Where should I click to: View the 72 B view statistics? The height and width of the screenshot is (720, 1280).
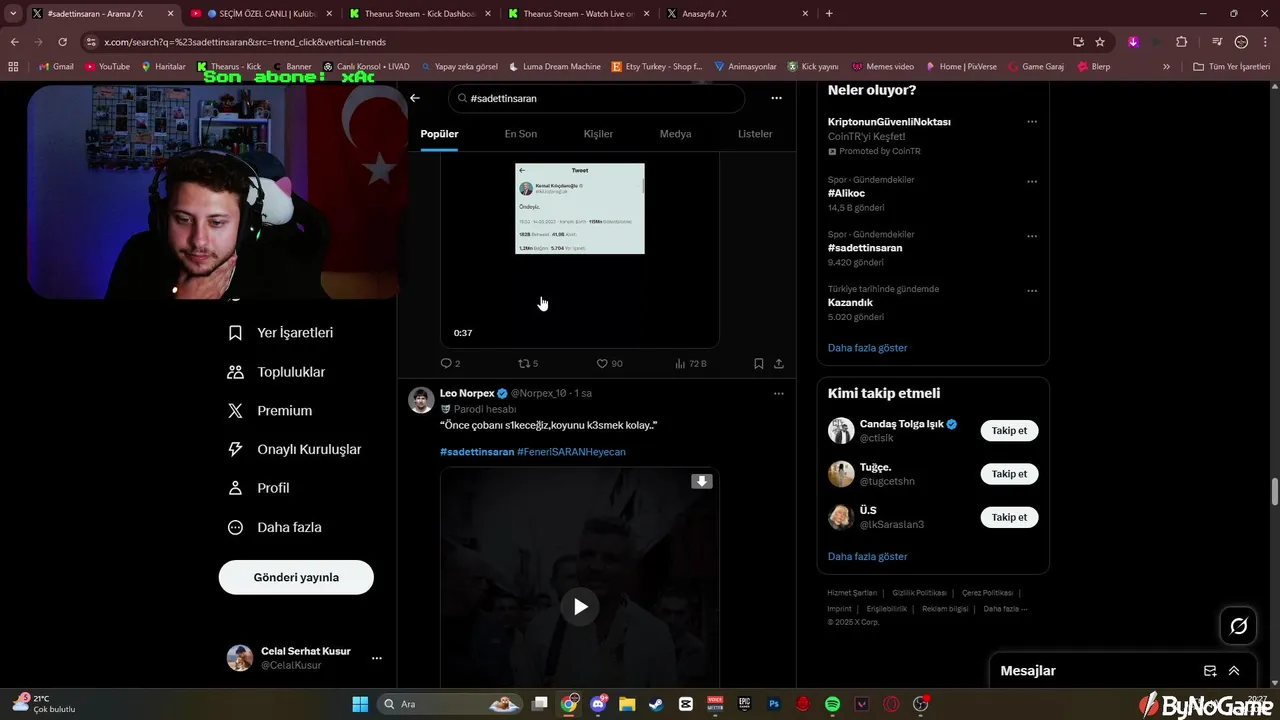pos(691,364)
